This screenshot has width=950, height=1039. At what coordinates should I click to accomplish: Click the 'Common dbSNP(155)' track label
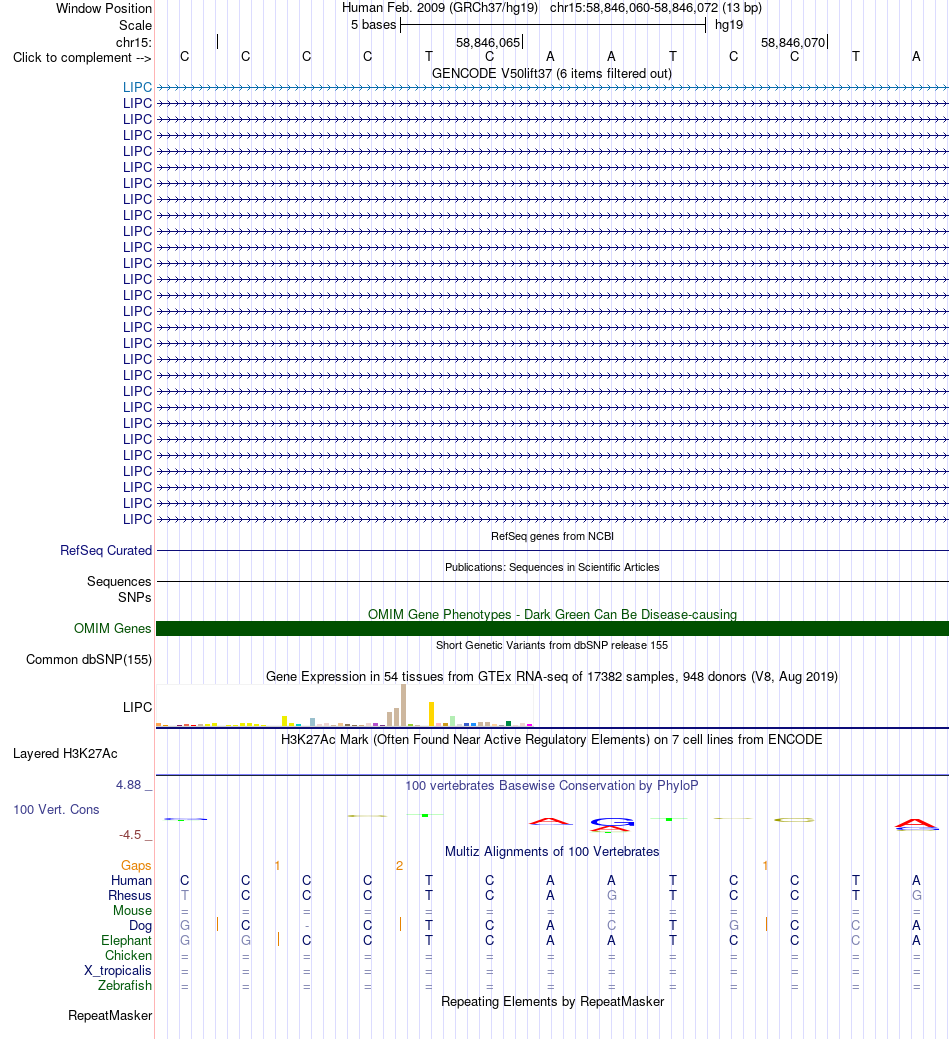pos(89,659)
